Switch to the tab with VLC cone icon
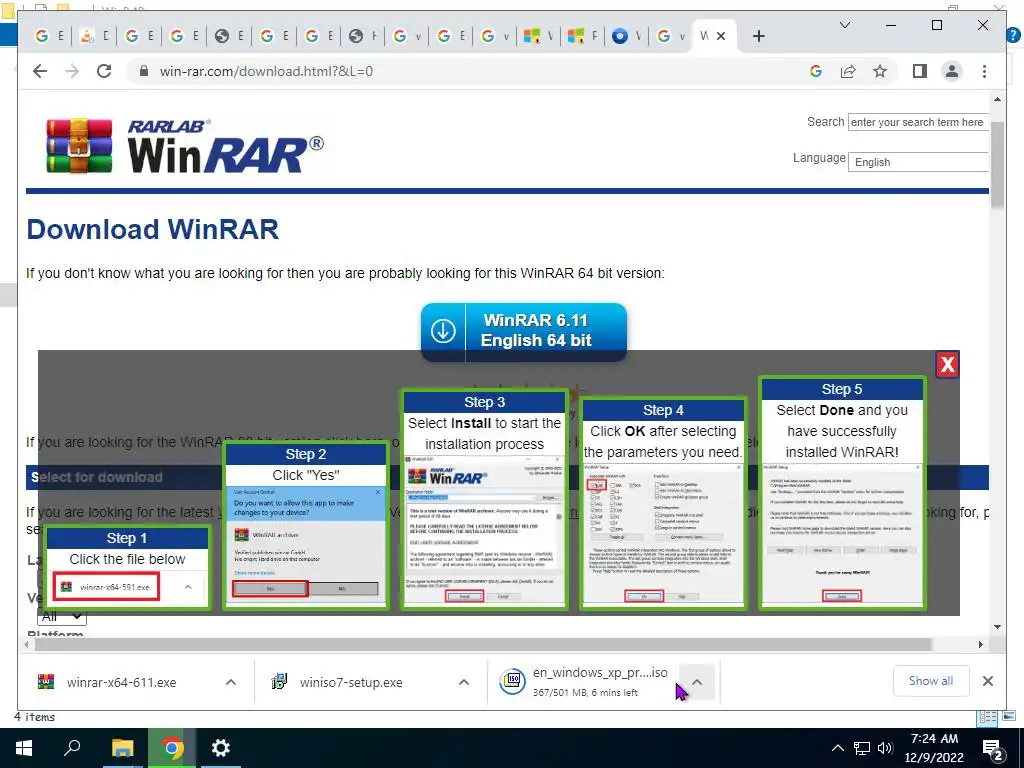Image resolution: width=1024 pixels, height=768 pixels. [x=95, y=36]
